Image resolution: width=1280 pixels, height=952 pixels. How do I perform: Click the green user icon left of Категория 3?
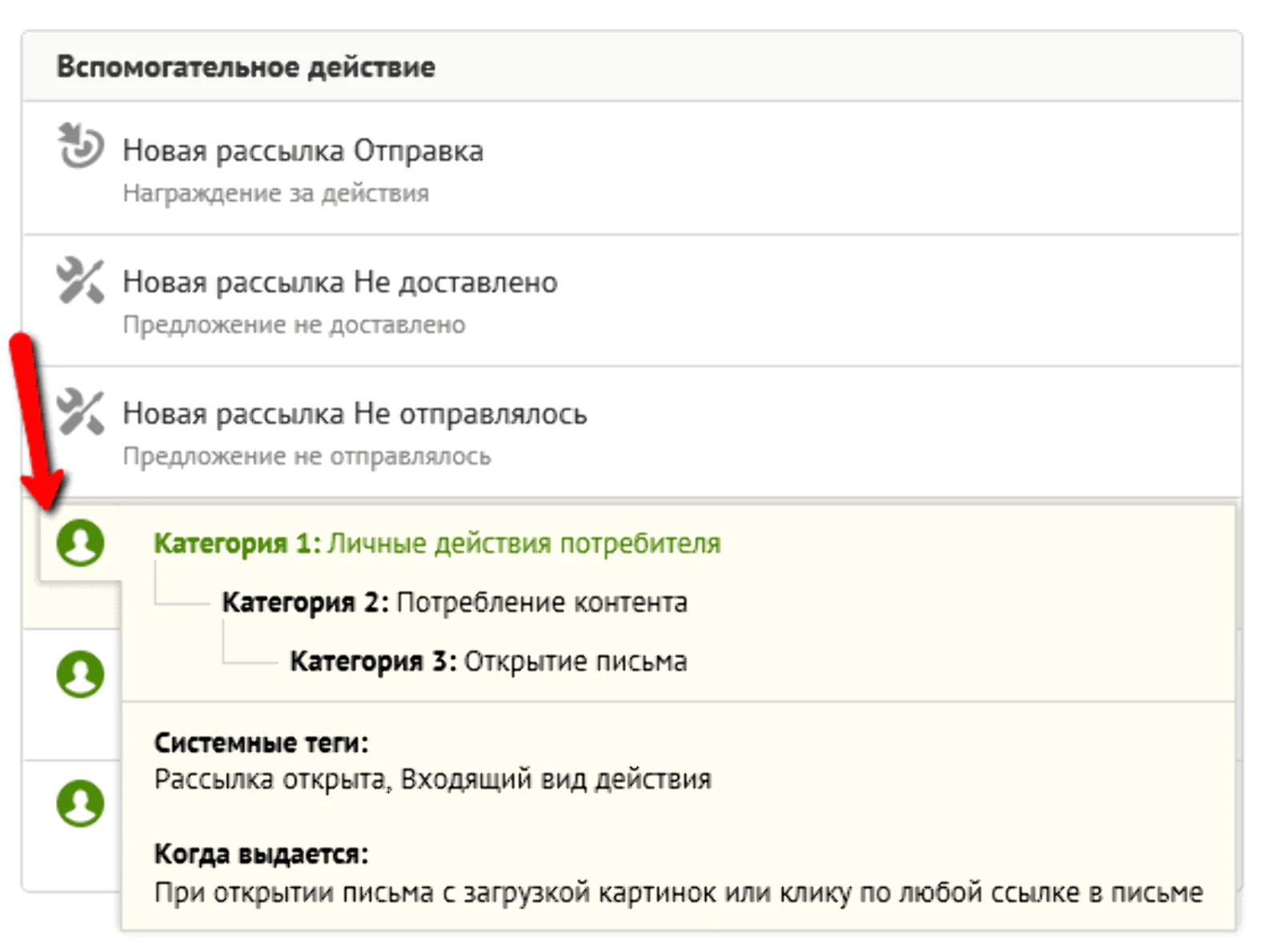(80, 673)
